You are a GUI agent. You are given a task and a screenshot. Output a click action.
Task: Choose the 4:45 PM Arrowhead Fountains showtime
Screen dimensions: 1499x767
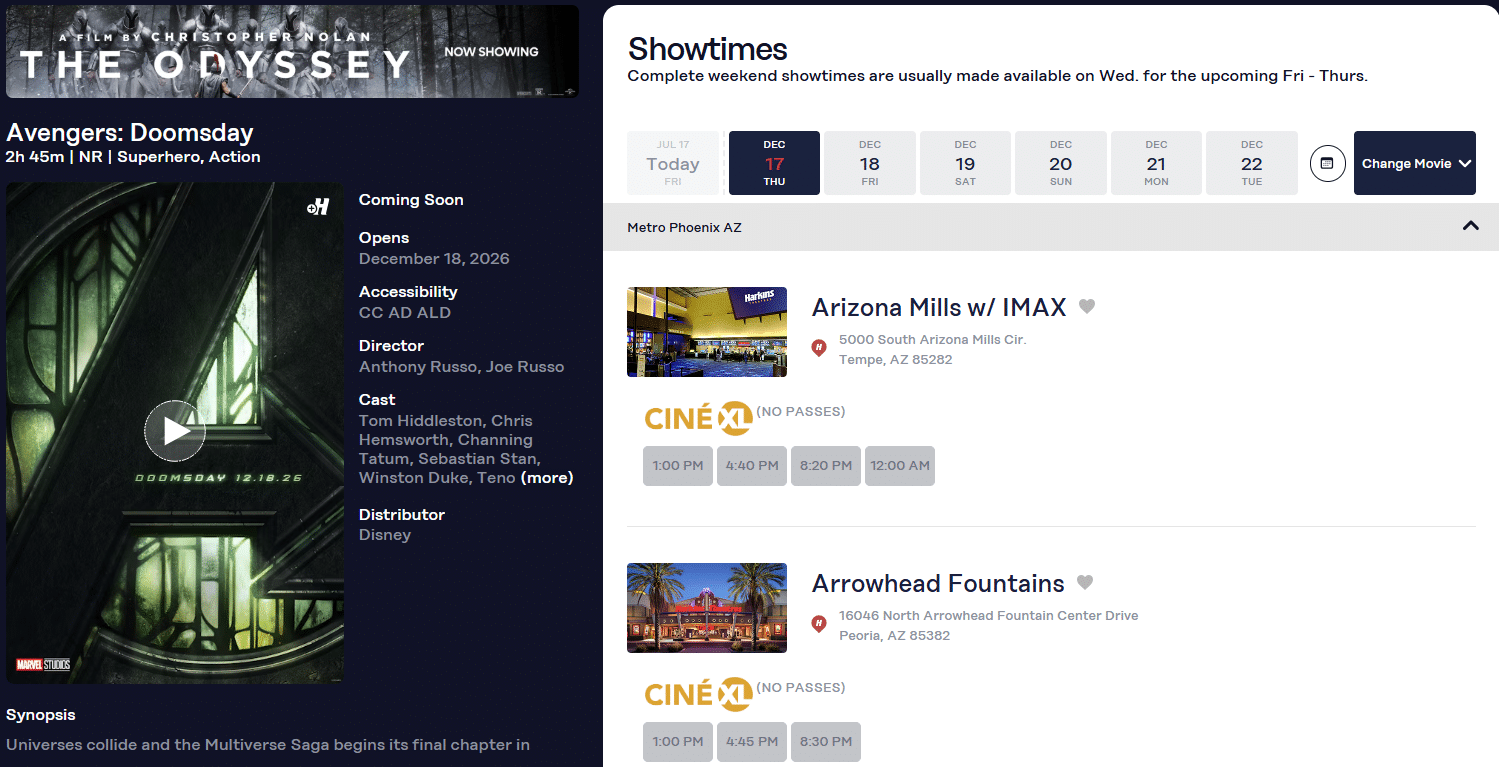(752, 742)
